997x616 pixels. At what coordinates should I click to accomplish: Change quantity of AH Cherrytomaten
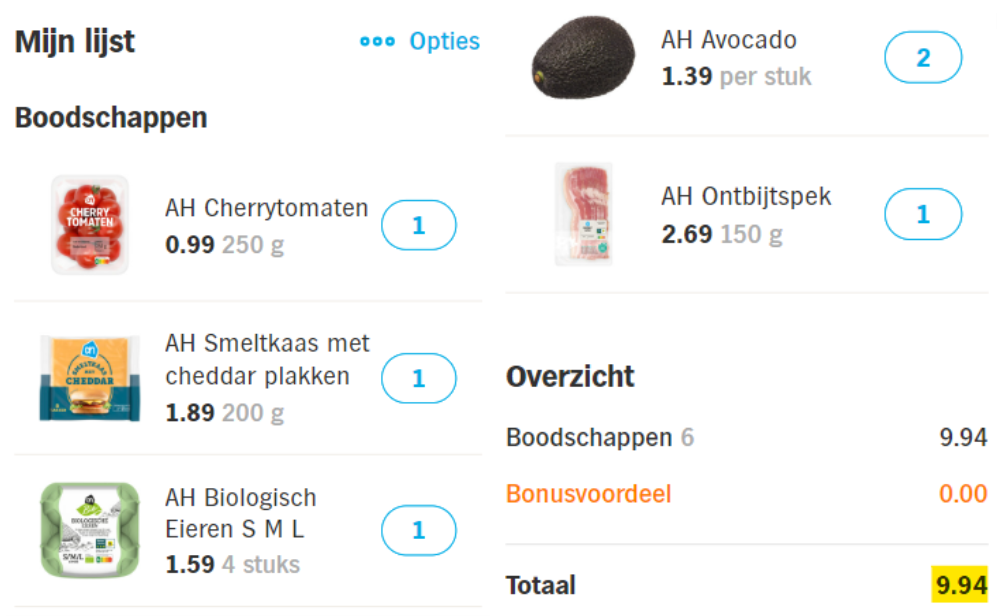pyautogui.click(x=418, y=225)
